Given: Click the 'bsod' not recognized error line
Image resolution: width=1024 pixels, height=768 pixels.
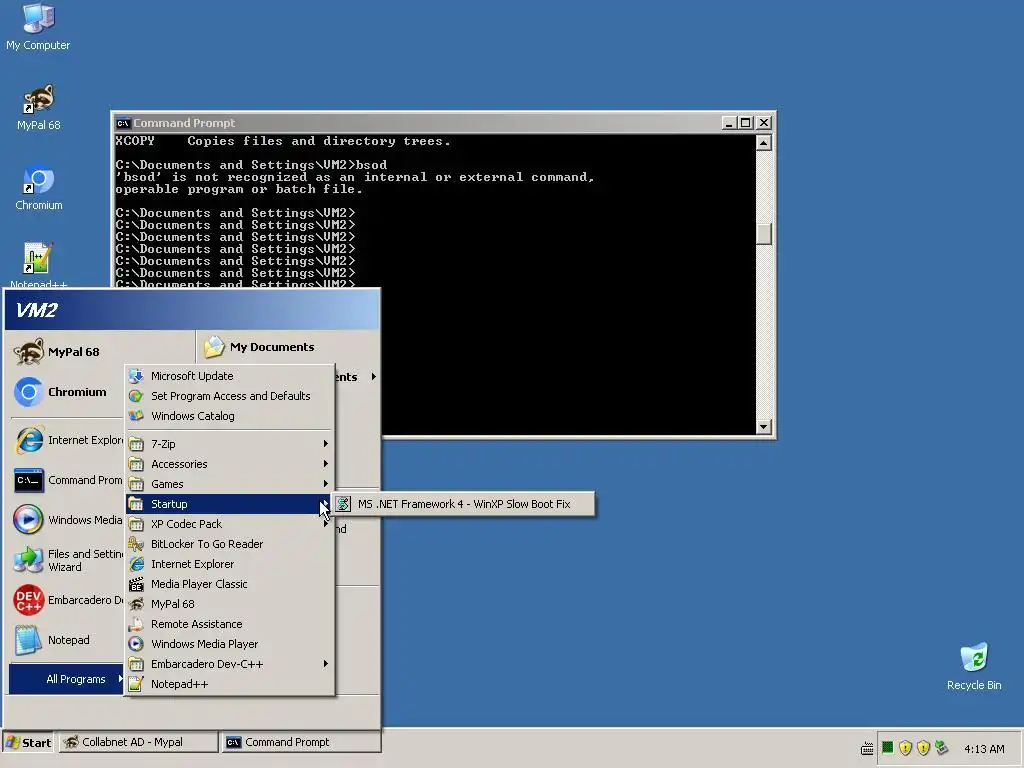Looking at the screenshot, I should 355,177.
